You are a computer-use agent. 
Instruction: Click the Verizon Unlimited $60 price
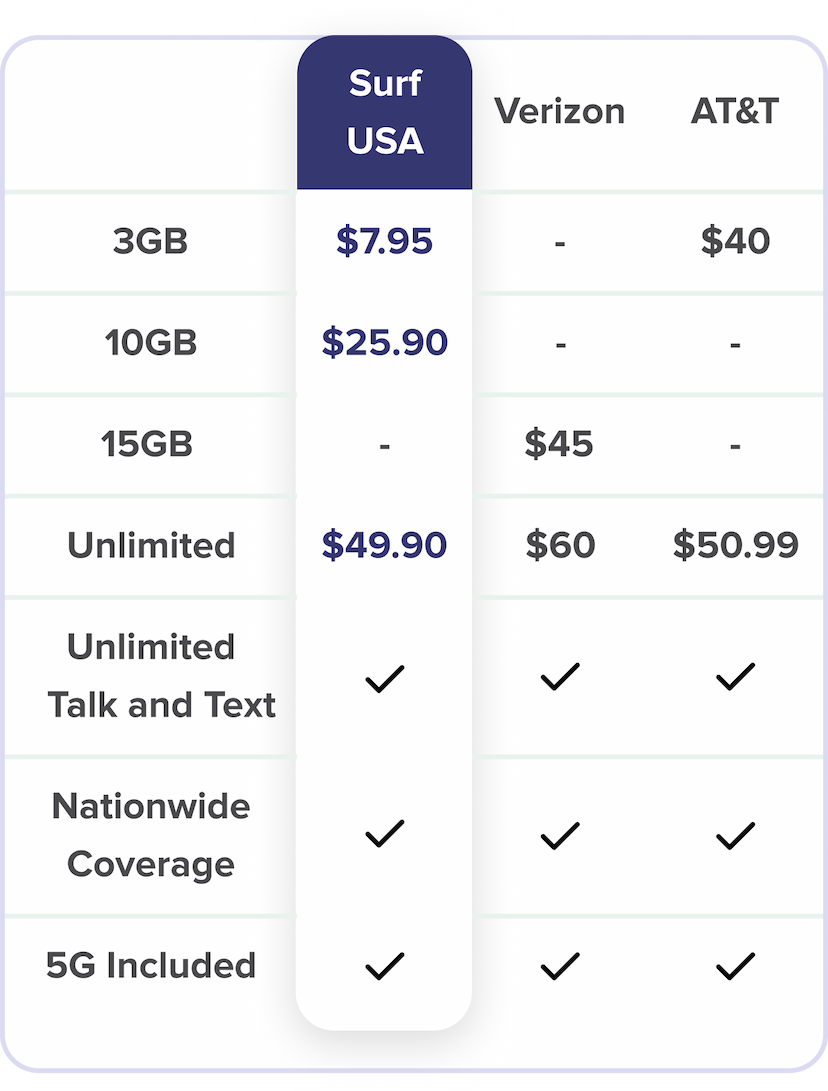(559, 545)
